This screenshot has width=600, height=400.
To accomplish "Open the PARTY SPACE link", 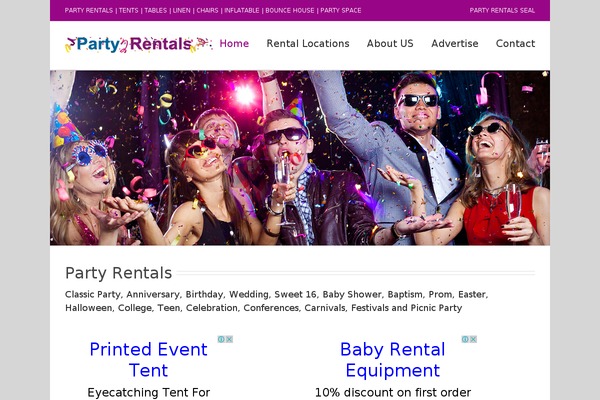I will [341, 10].
